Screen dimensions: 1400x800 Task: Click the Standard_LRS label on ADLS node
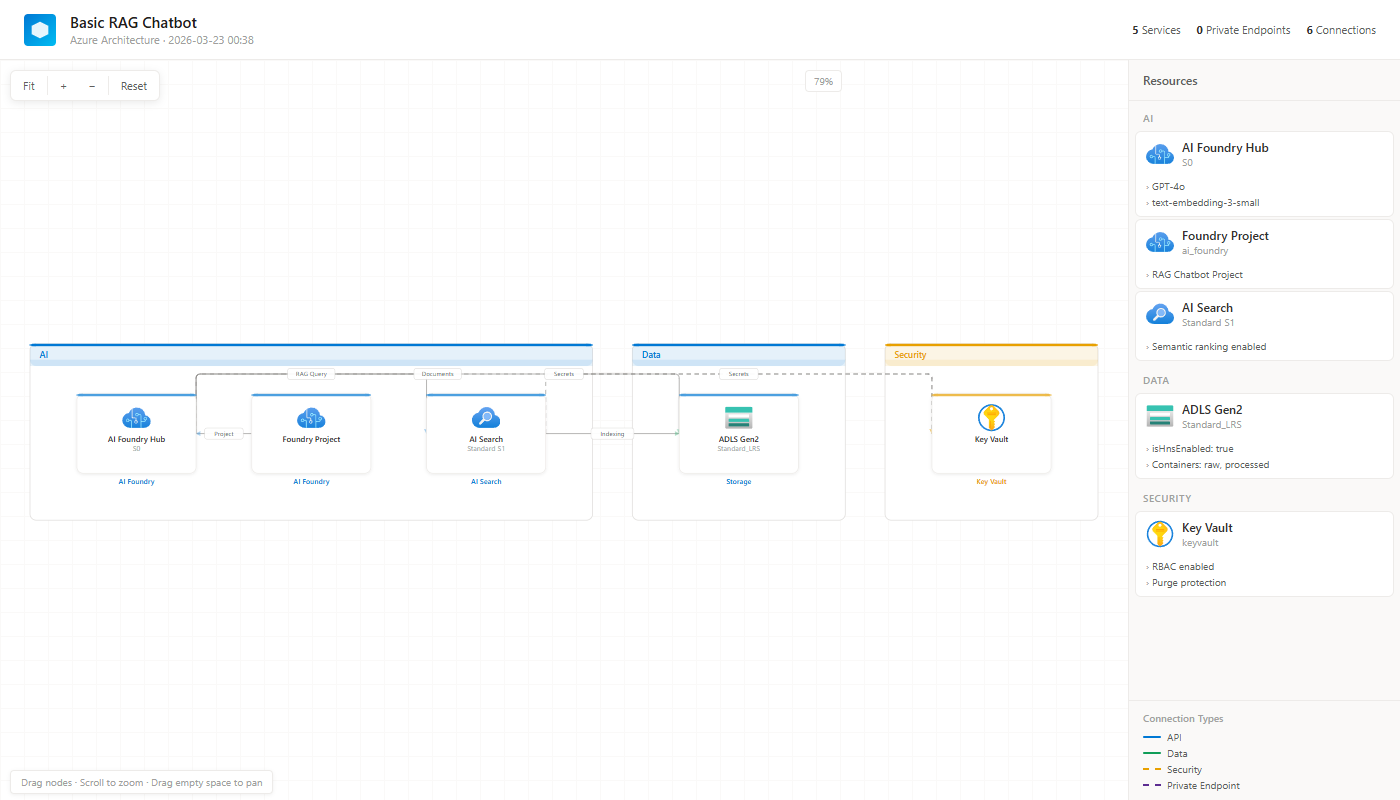click(x=739, y=449)
